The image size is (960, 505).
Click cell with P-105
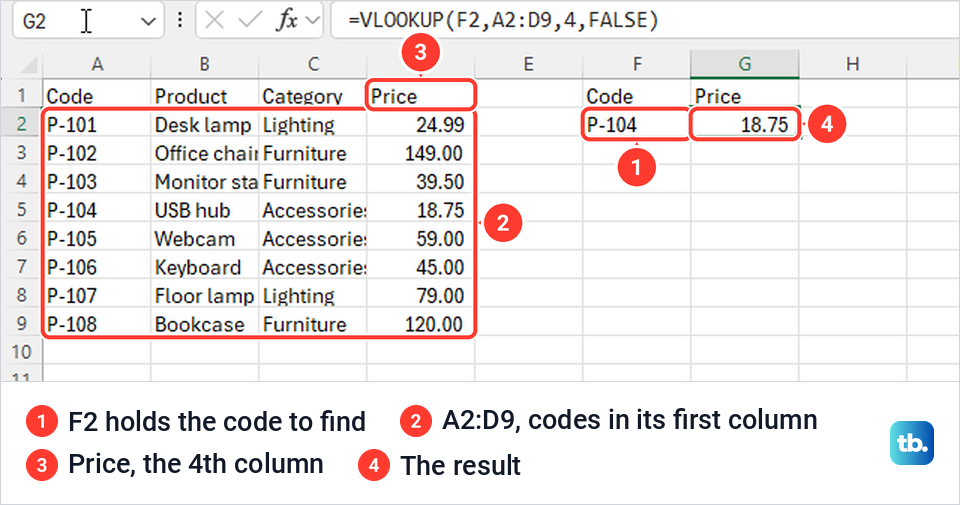point(97,238)
